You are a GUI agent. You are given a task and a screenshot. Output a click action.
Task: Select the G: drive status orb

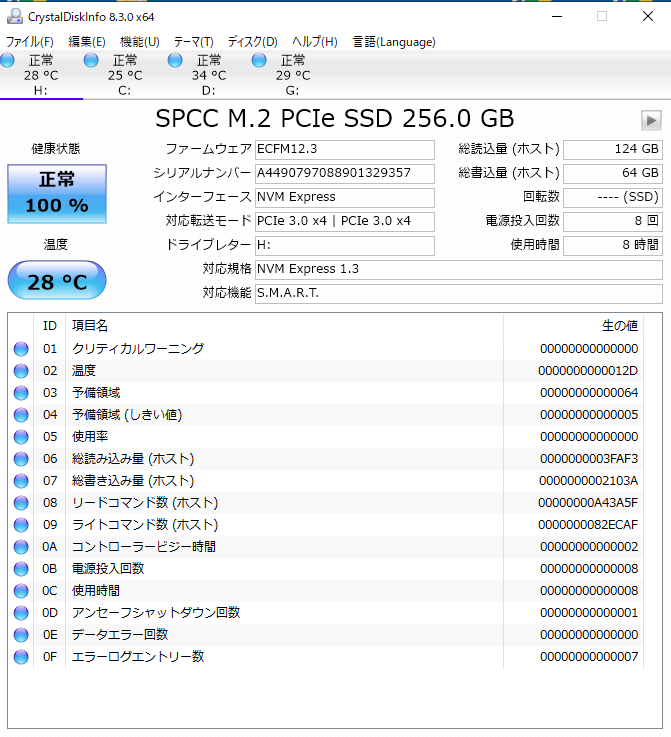tap(260, 62)
